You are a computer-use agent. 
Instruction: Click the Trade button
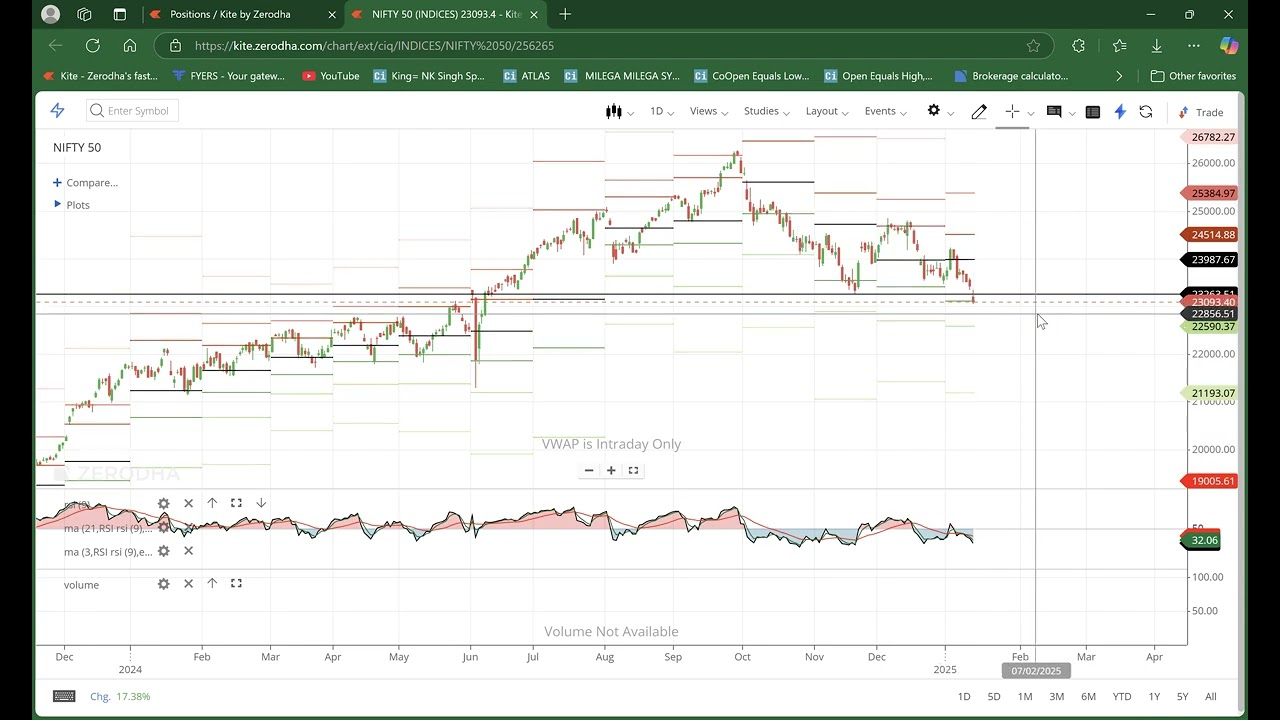coord(1201,112)
